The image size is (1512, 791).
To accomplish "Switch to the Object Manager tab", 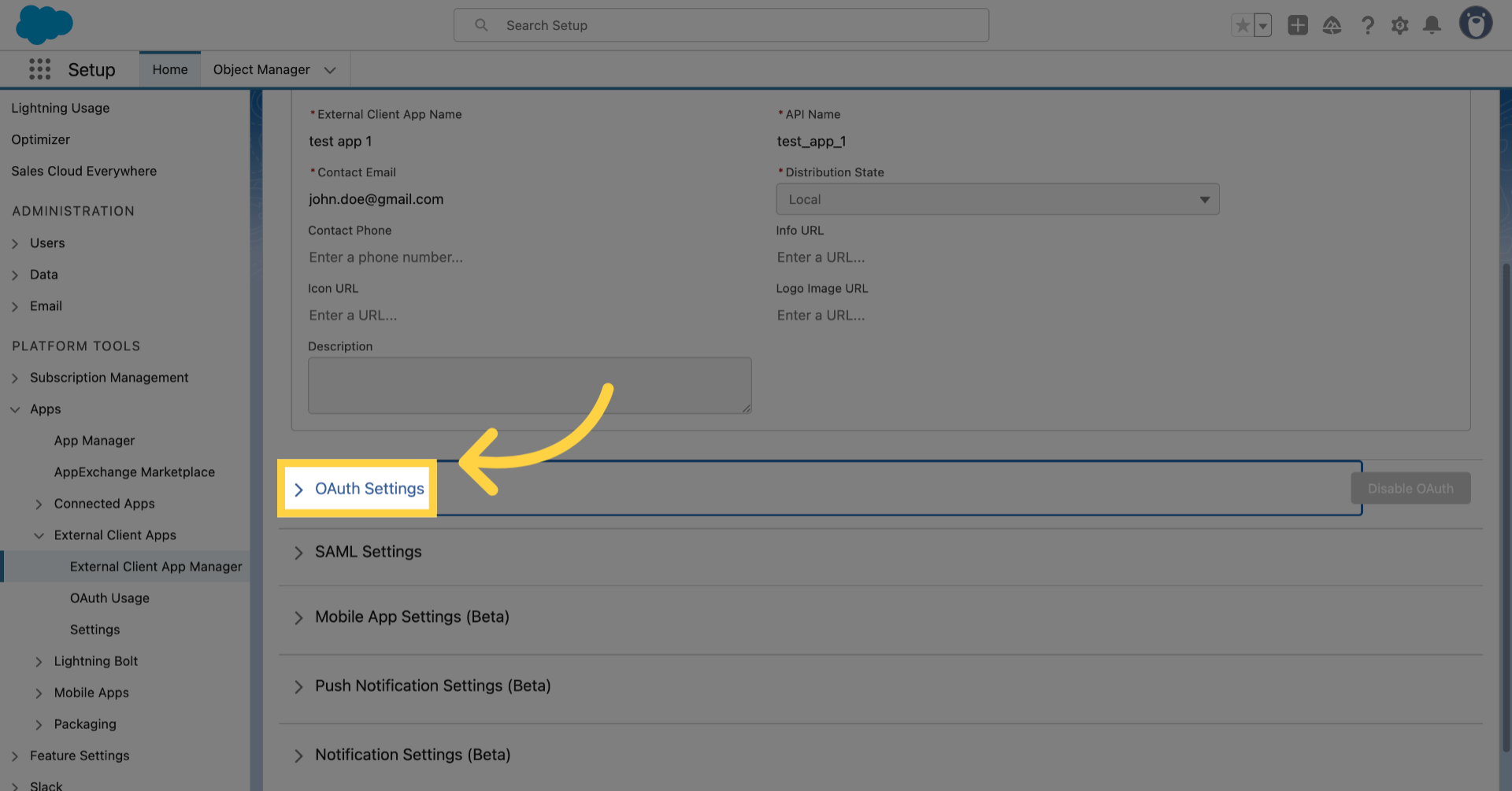I will (x=262, y=69).
